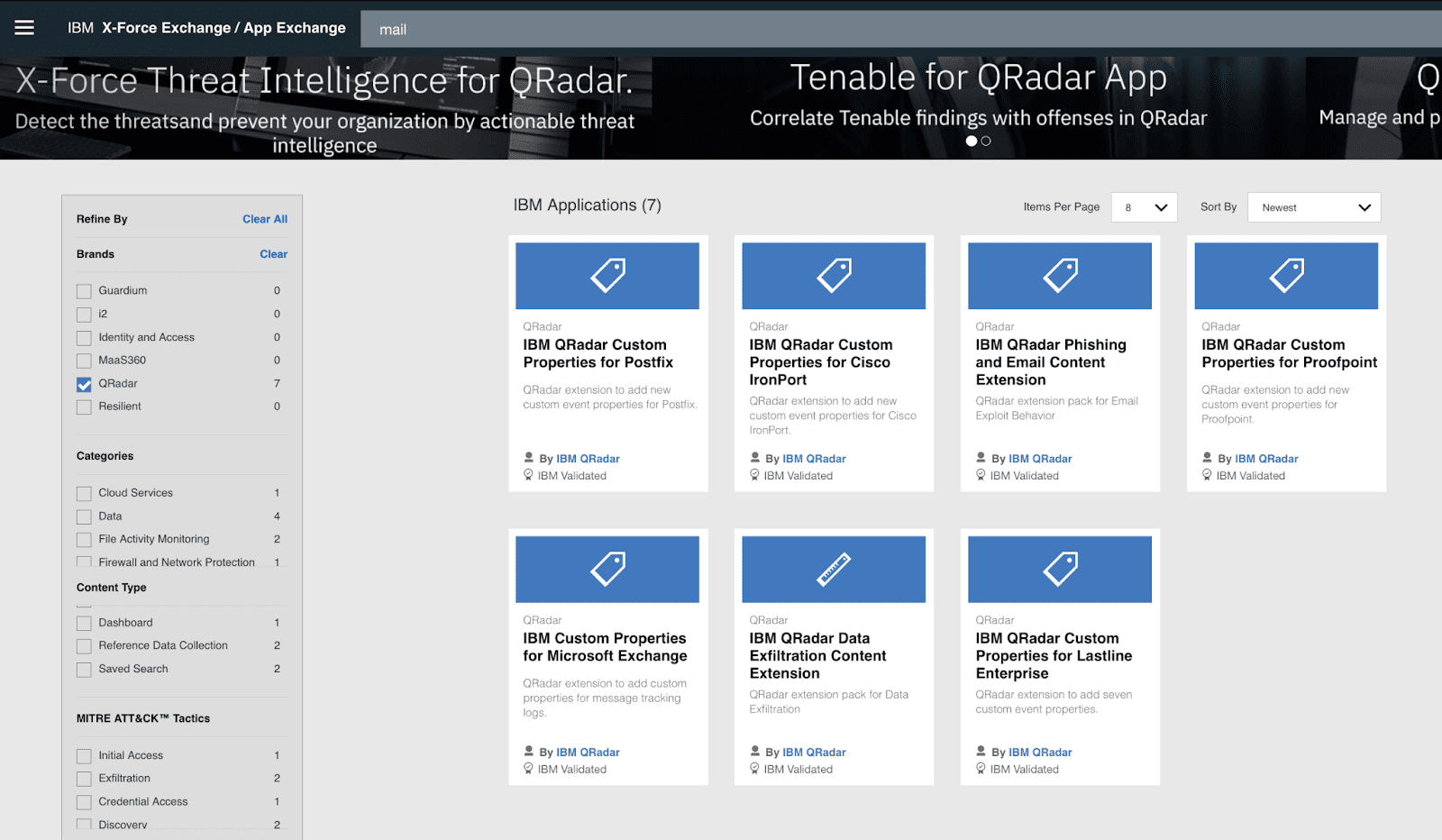
Task: Click the validated badge icon on Microsoft Exchange card
Action: (529, 769)
